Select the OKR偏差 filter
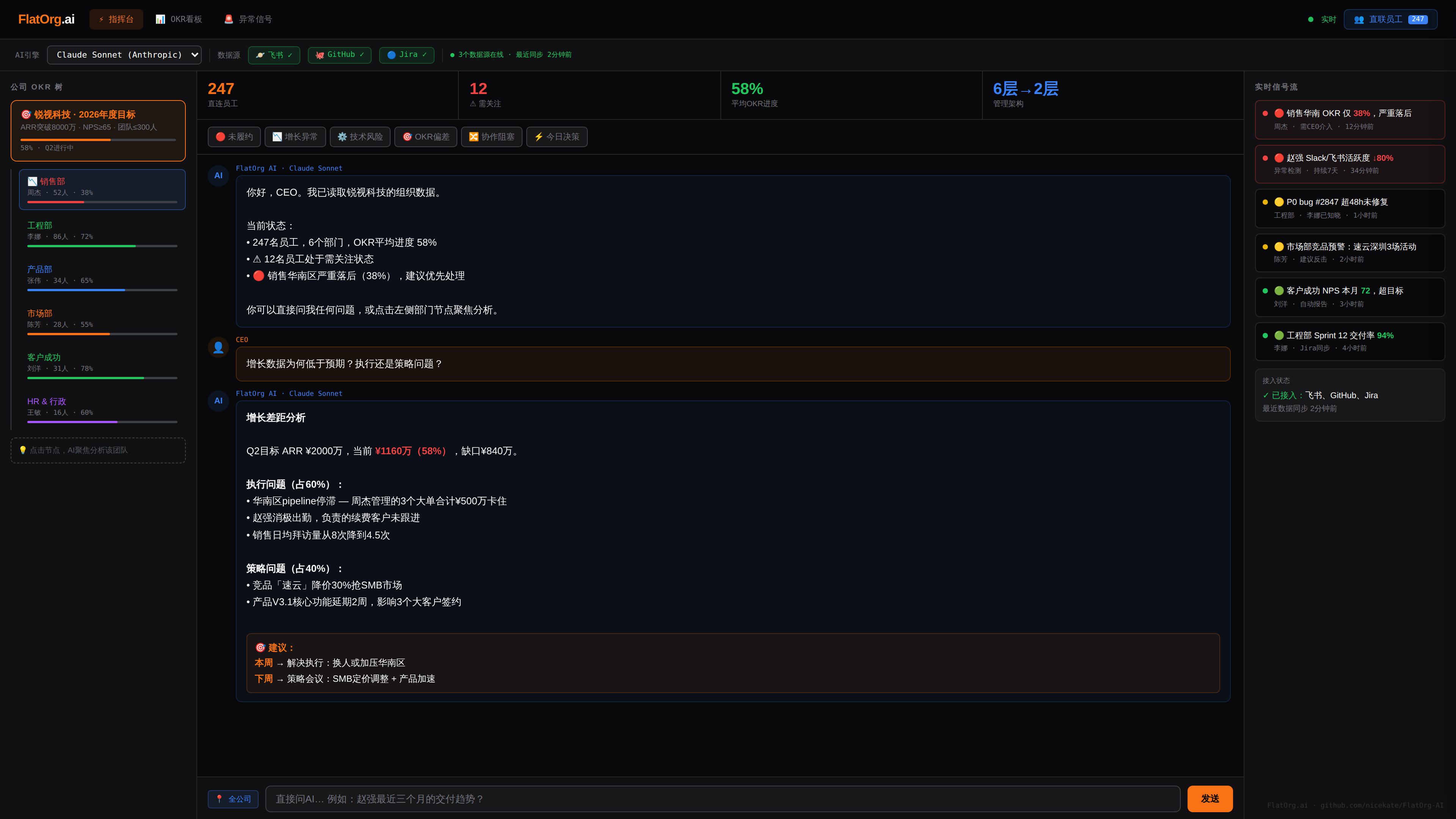 425,136
